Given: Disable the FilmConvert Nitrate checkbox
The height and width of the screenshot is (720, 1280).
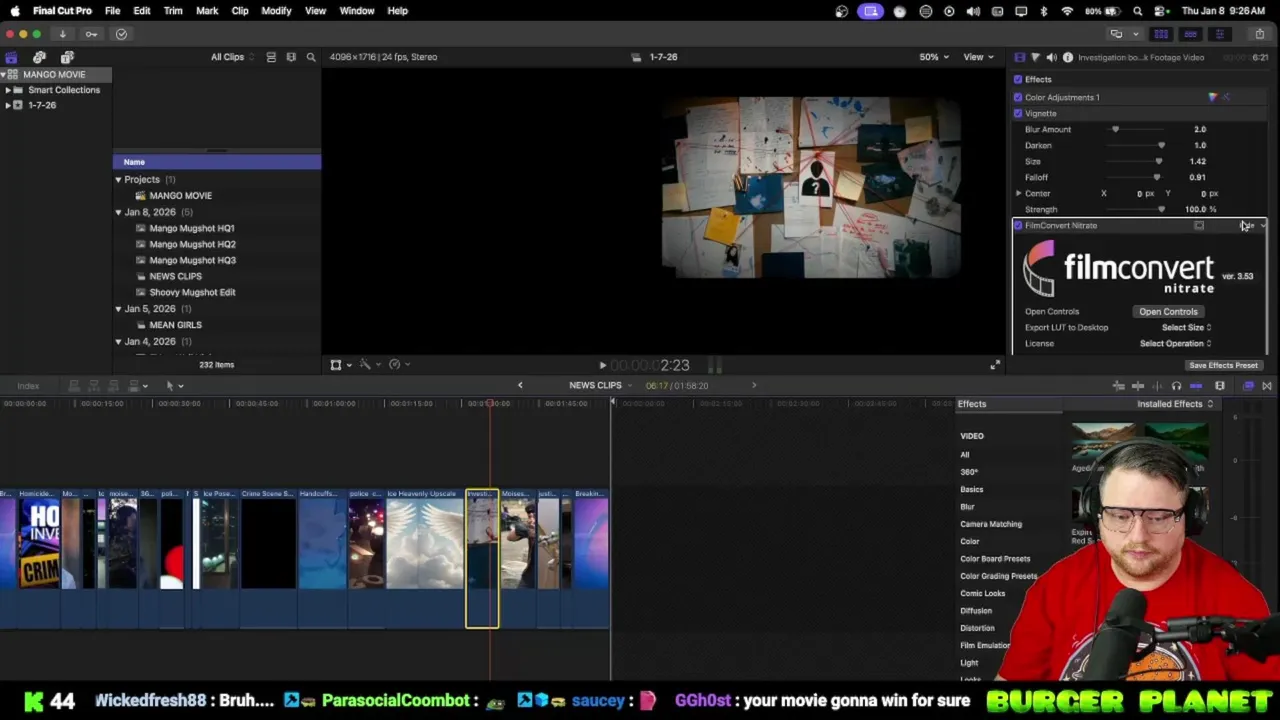Looking at the screenshot, I should pos(1018,225).
